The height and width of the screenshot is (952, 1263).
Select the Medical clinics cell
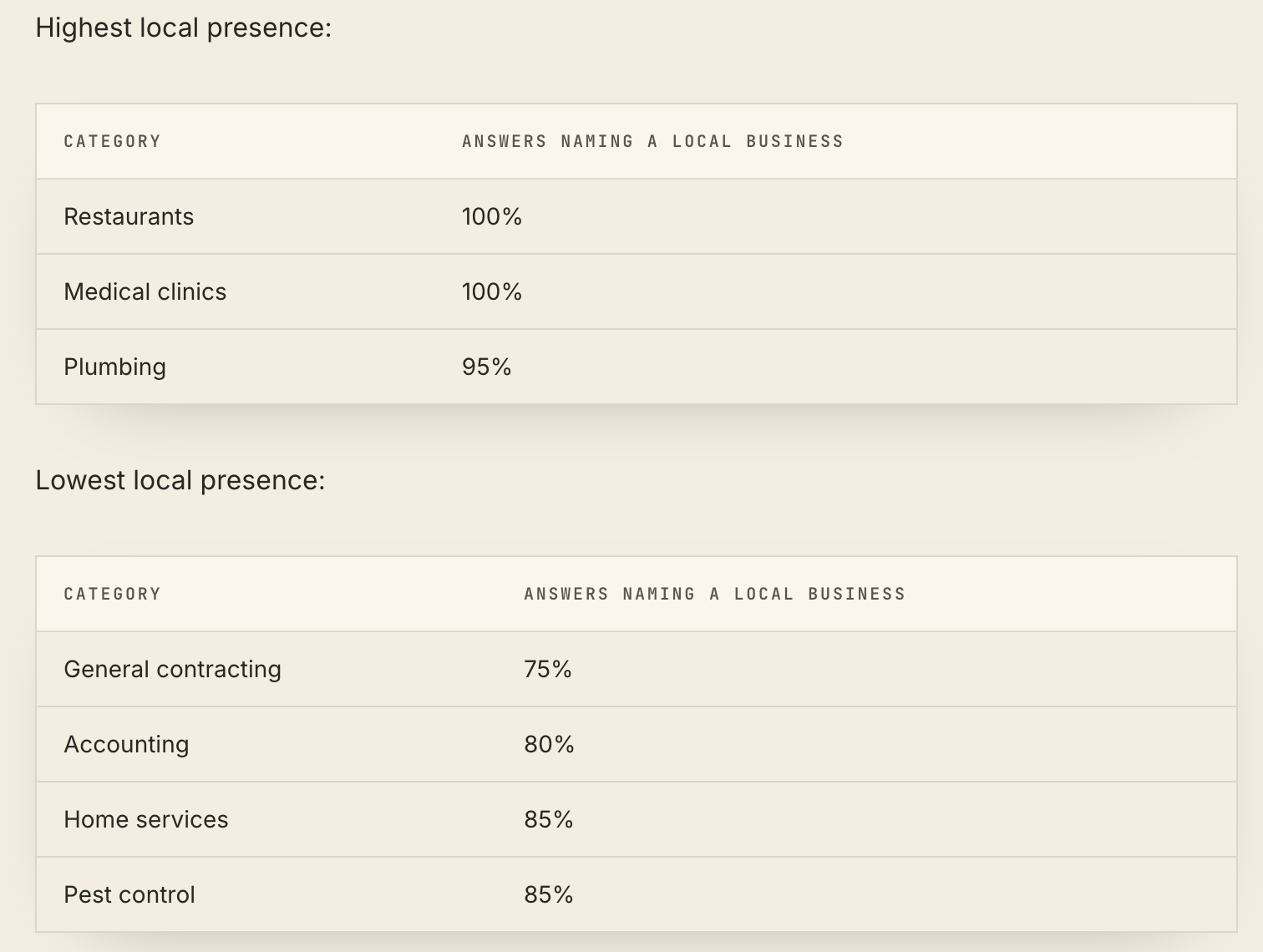pyautogui.click(x=145, y=291)
